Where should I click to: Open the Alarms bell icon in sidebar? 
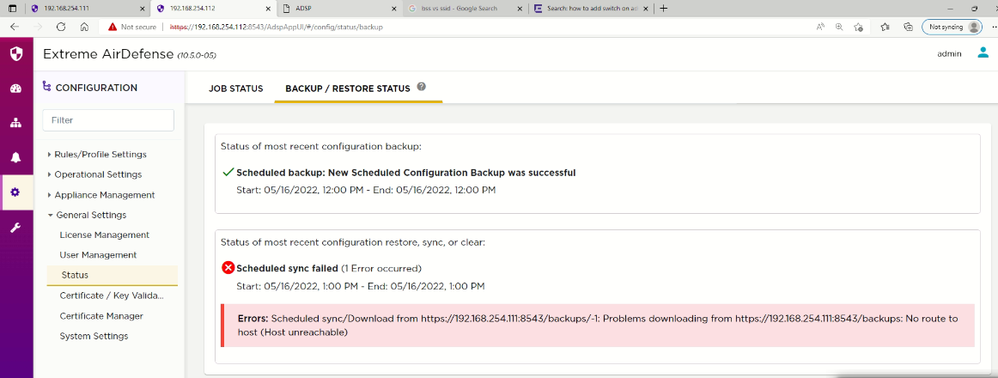click(x=16, y=158)
